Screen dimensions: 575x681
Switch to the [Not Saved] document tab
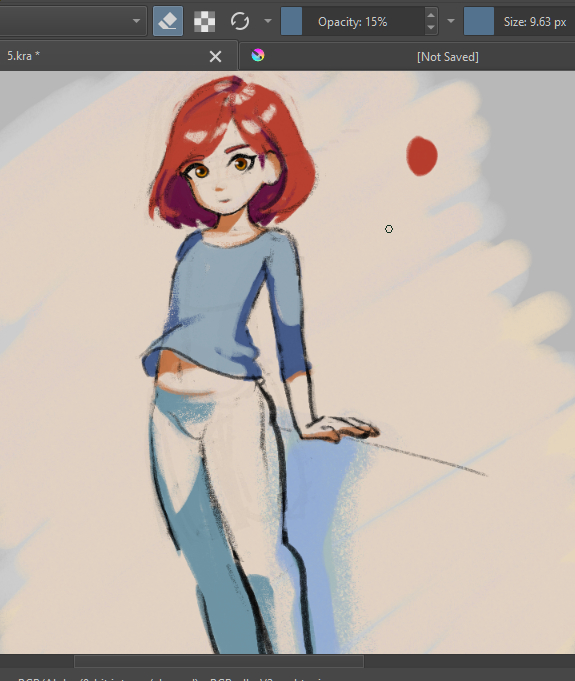[407, 56]
